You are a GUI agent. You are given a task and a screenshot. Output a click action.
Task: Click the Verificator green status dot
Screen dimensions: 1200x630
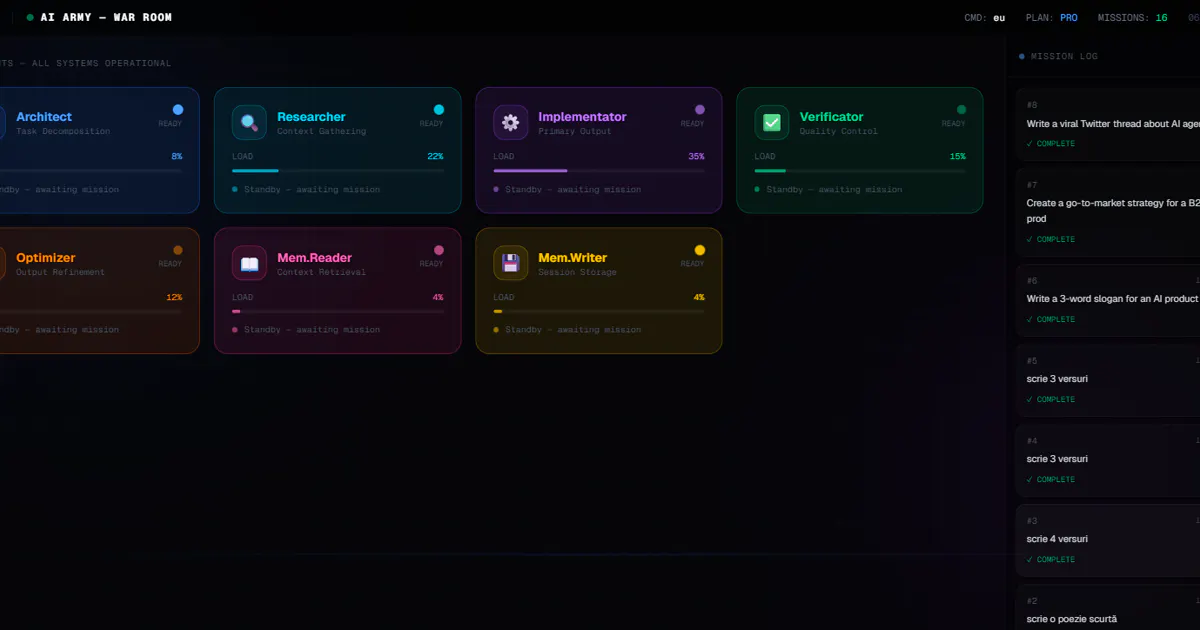point(962,110)
